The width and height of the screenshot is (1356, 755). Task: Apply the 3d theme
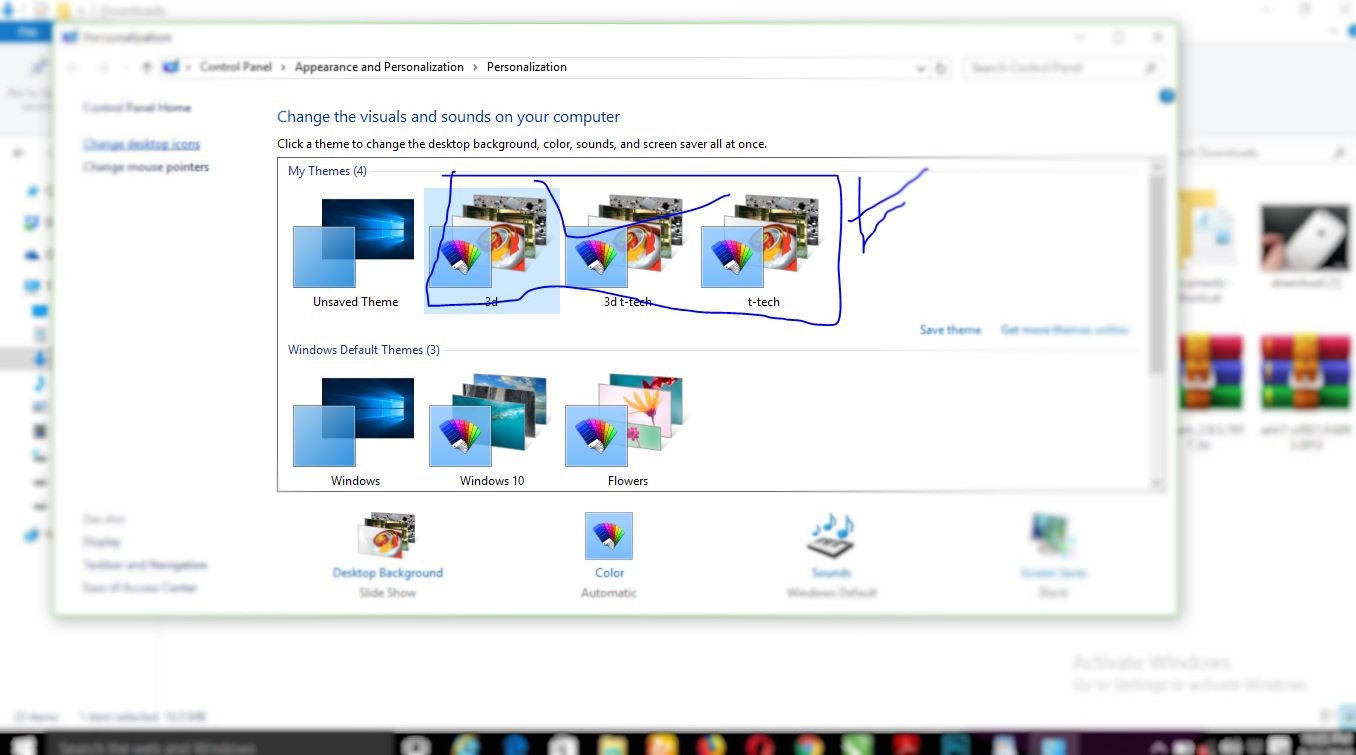[491, 252]
